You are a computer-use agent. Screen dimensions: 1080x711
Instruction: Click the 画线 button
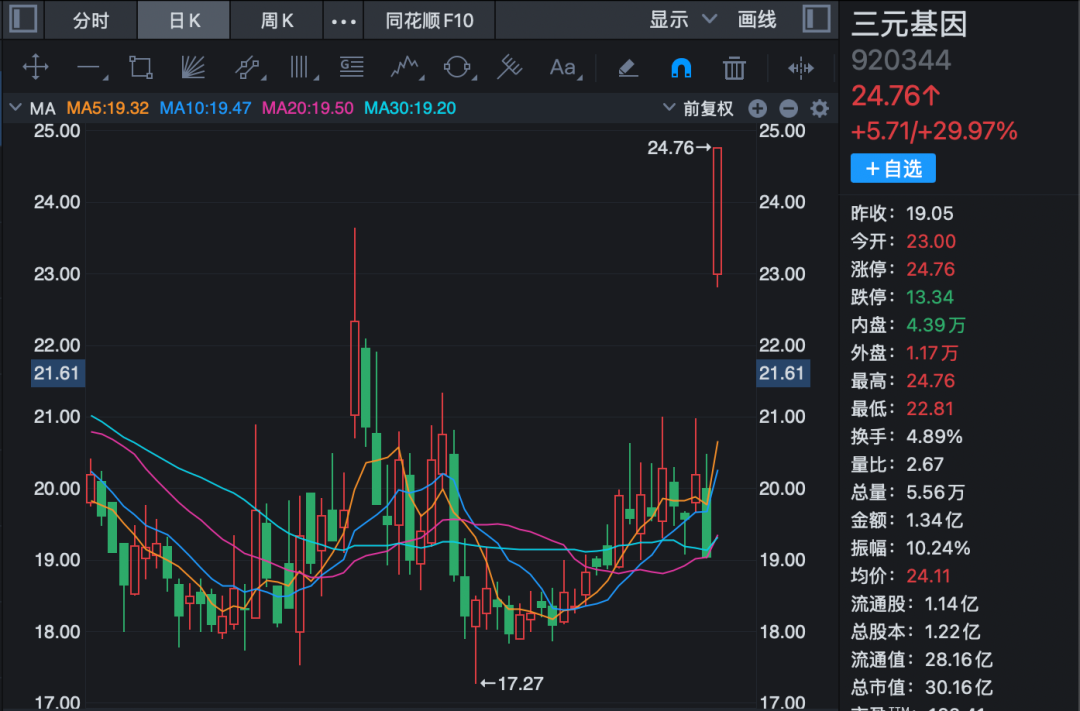tap(757, 19)
